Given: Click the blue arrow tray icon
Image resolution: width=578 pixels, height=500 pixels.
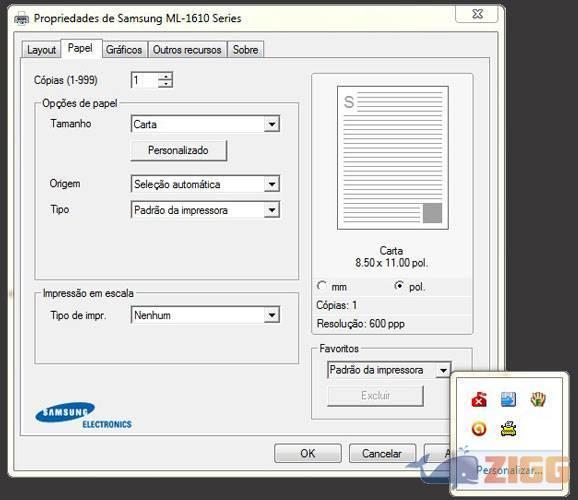Looking at the screenshot, I should [x=508, y=400].
